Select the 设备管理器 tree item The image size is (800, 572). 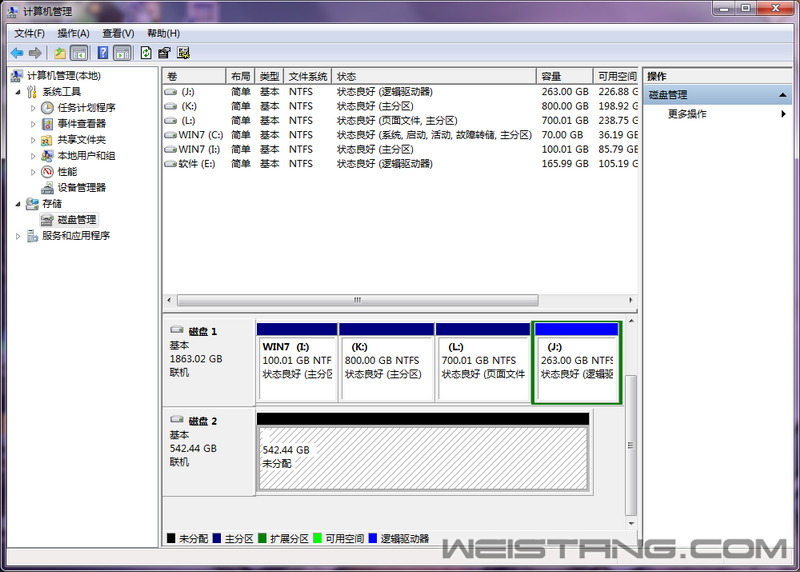click(x=82, y=187)
